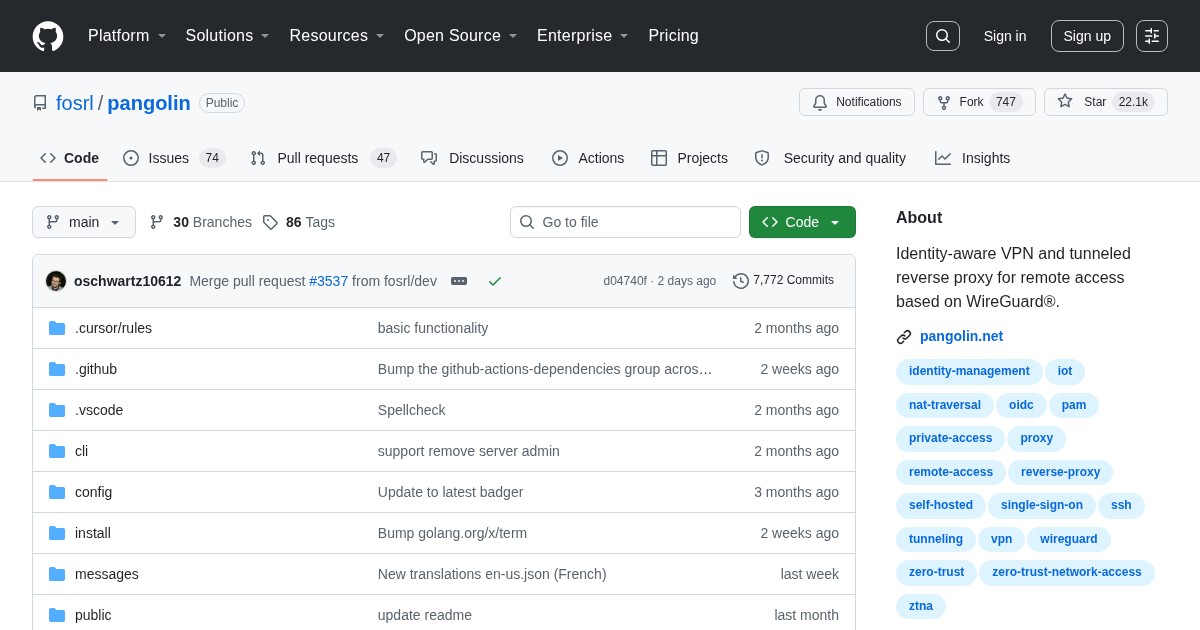Open pull request #3537 link
Viewport: 1200px width, 630px height.
(x=328, y=281)
